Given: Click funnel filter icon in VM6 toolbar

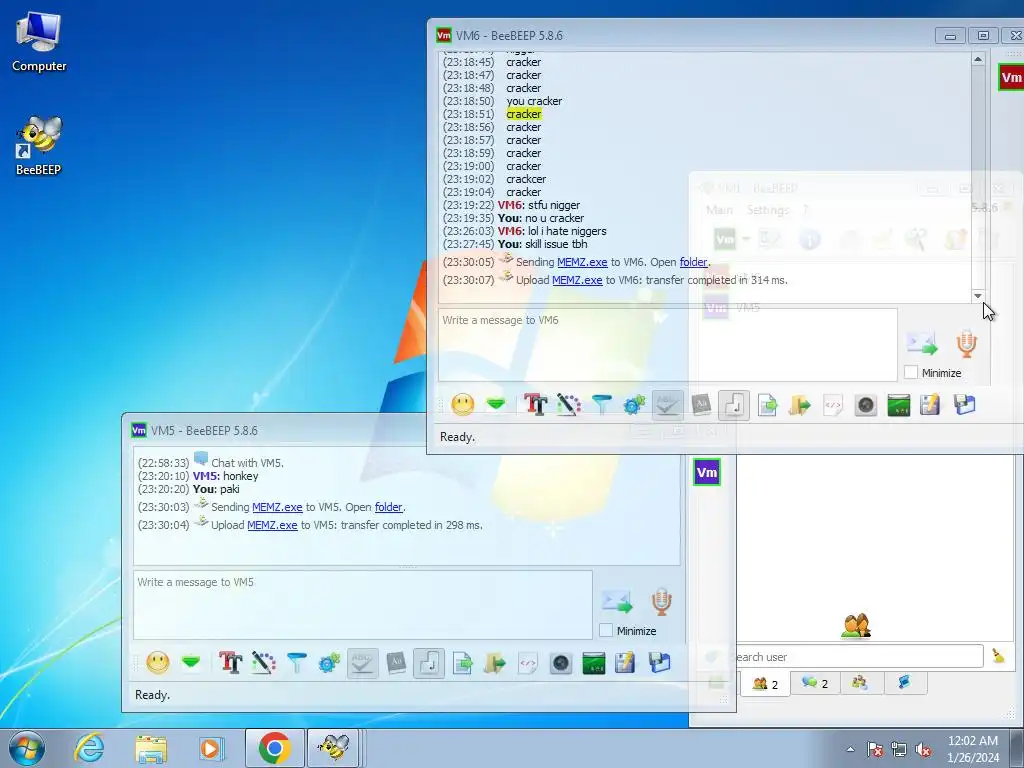Looking at the screenshot, I should (x=601, y=405).
